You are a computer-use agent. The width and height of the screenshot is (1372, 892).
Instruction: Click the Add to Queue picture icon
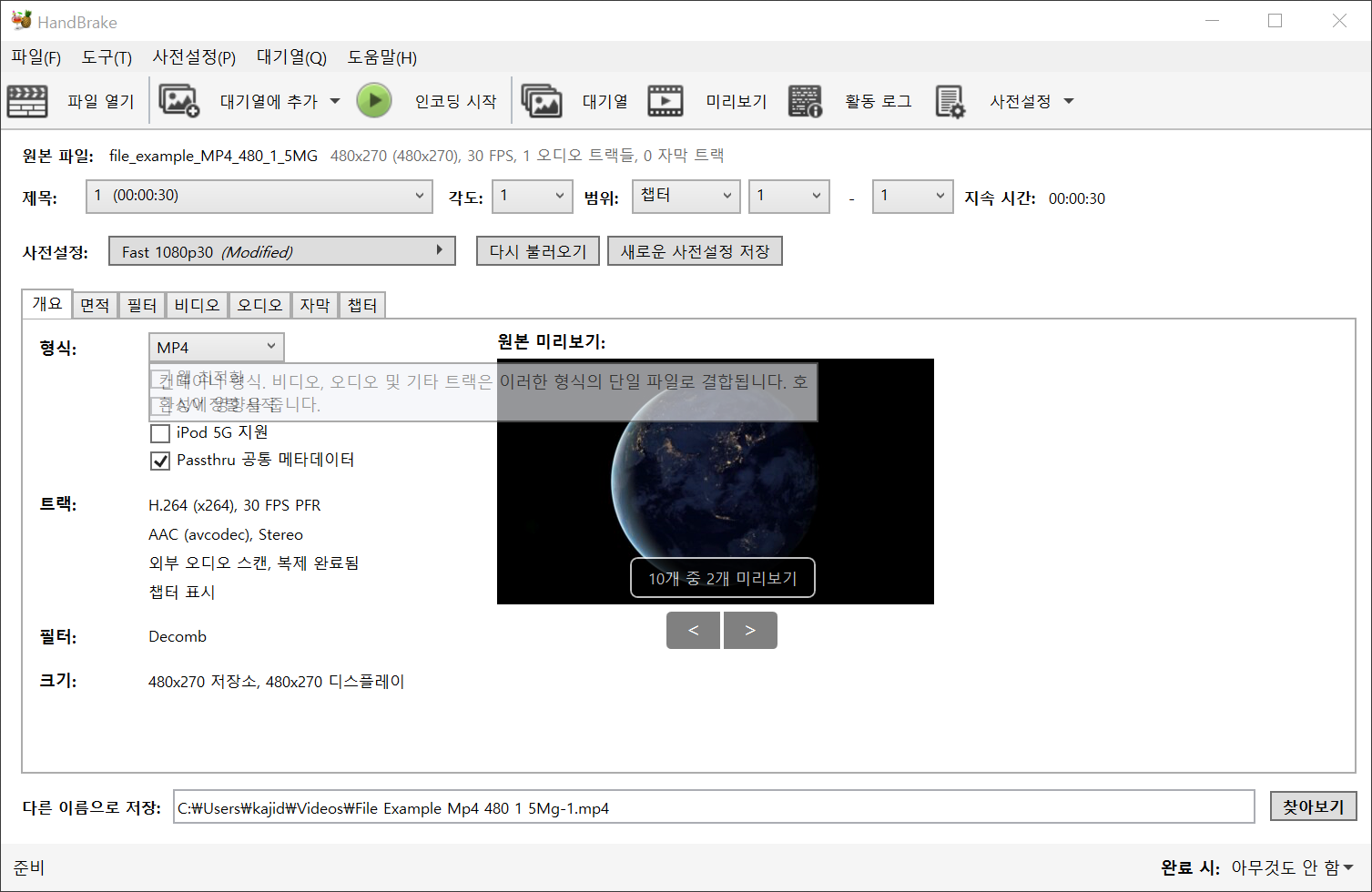pos(178,101)
